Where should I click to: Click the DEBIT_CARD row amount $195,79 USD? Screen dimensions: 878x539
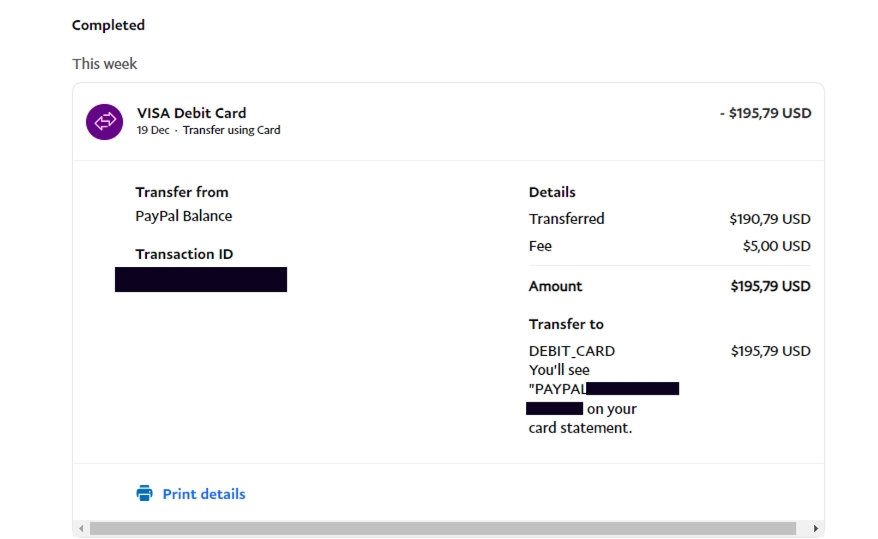[x=770, y=351]
